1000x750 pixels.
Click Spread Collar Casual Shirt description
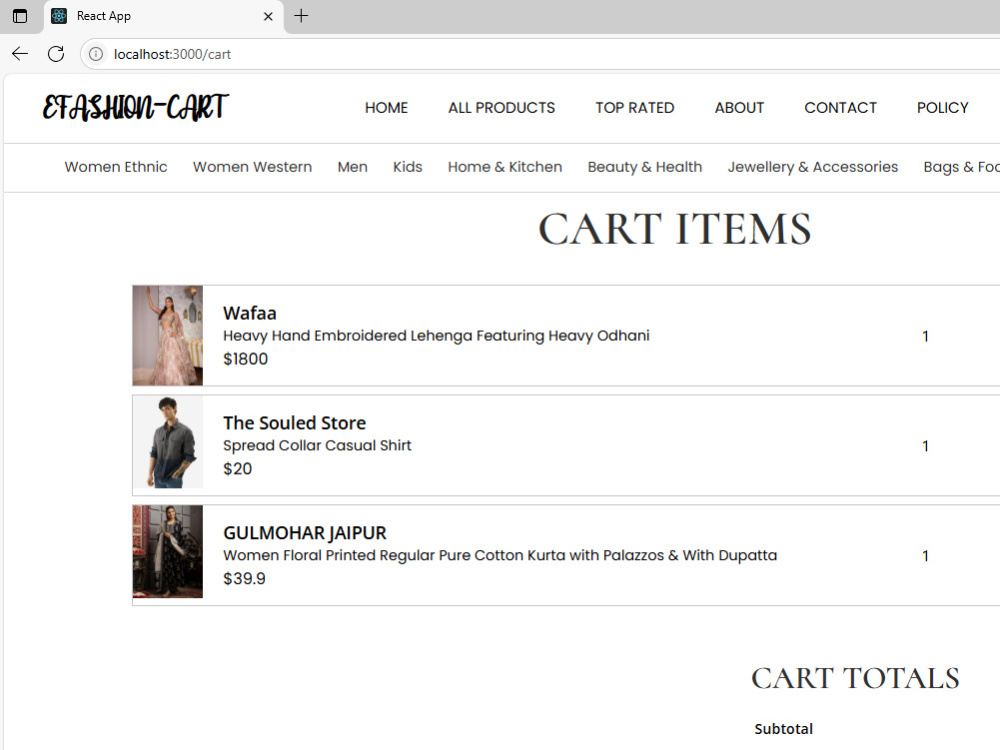[x=317, y=446]
